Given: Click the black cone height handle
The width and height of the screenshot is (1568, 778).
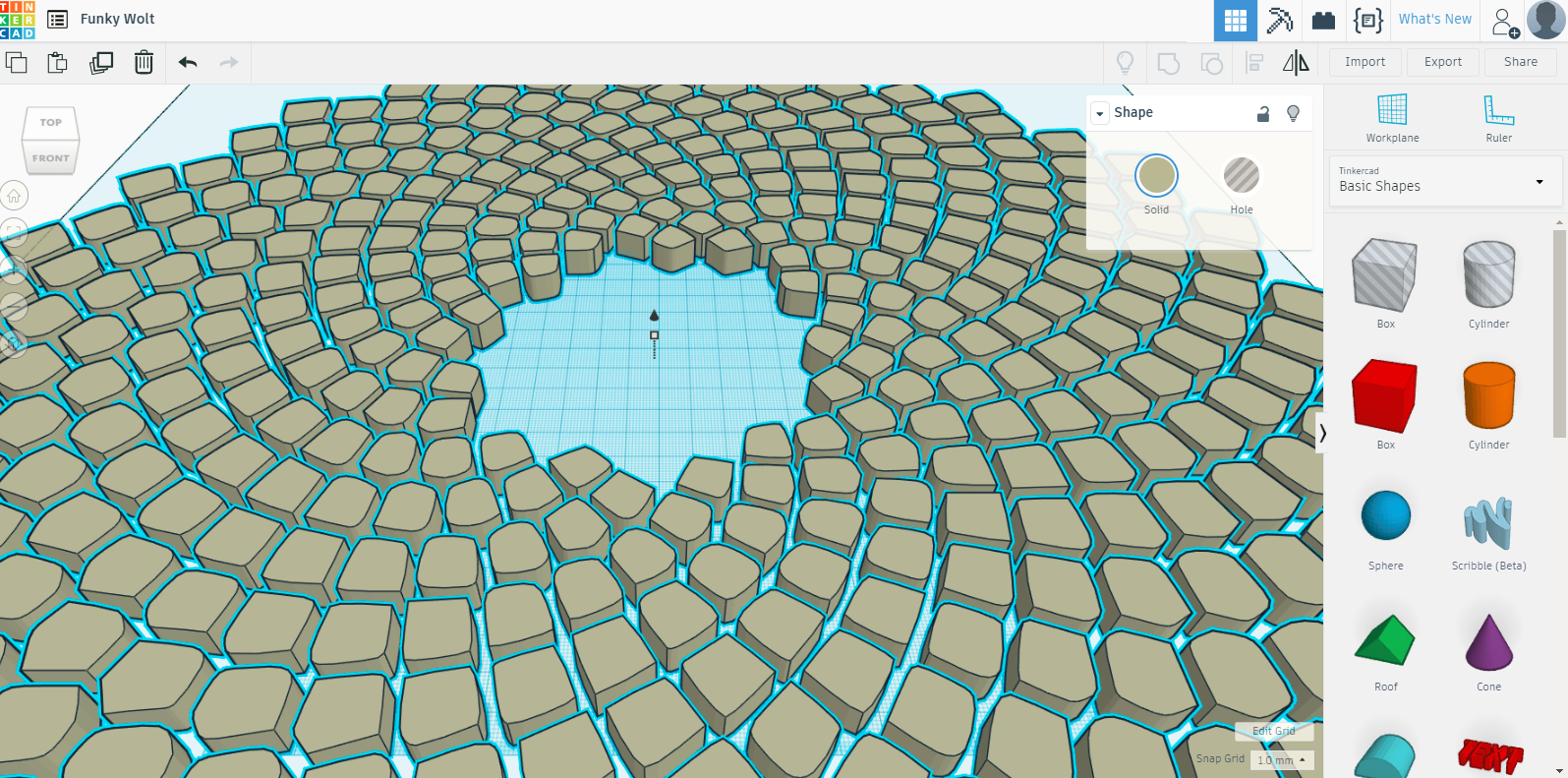Looking at the screenshot, I should (655, 315).
